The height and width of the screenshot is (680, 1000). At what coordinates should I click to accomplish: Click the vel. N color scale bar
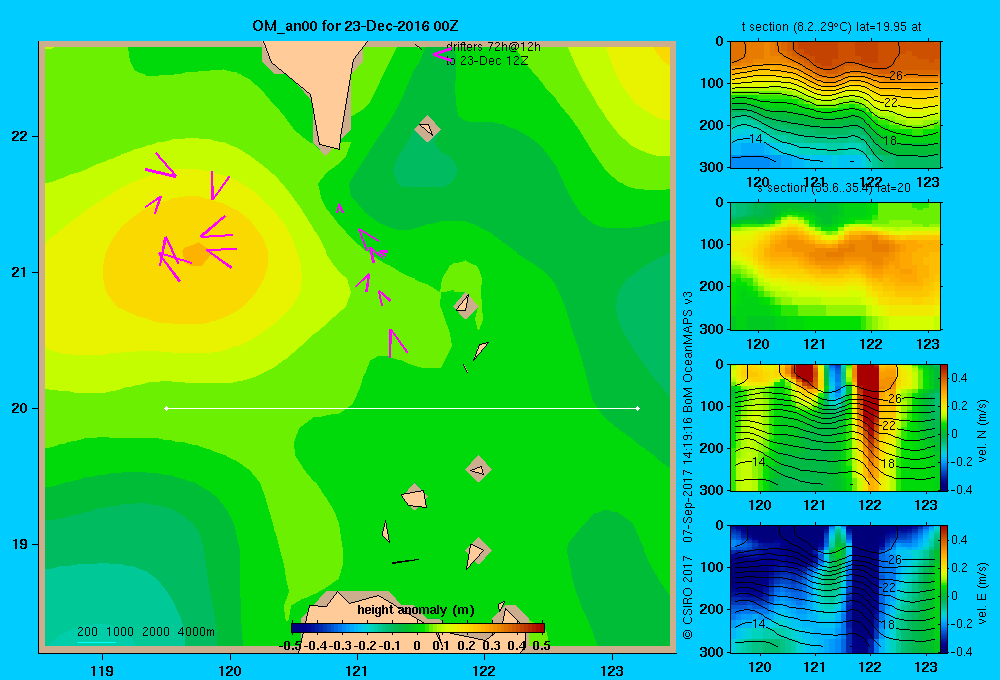click(945, 427)
